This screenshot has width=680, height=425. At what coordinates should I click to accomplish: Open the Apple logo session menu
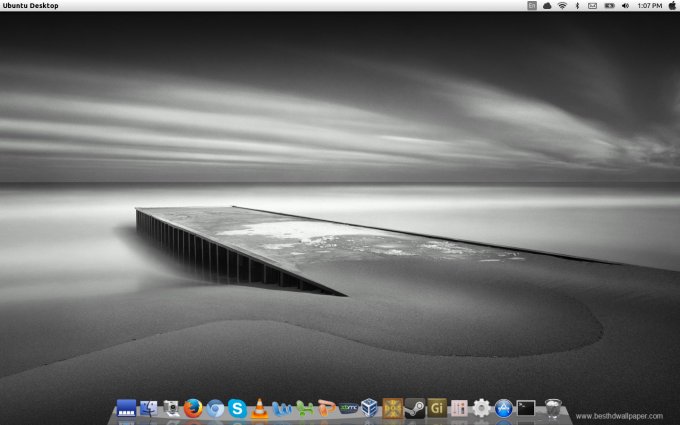(x=672, y=6)
